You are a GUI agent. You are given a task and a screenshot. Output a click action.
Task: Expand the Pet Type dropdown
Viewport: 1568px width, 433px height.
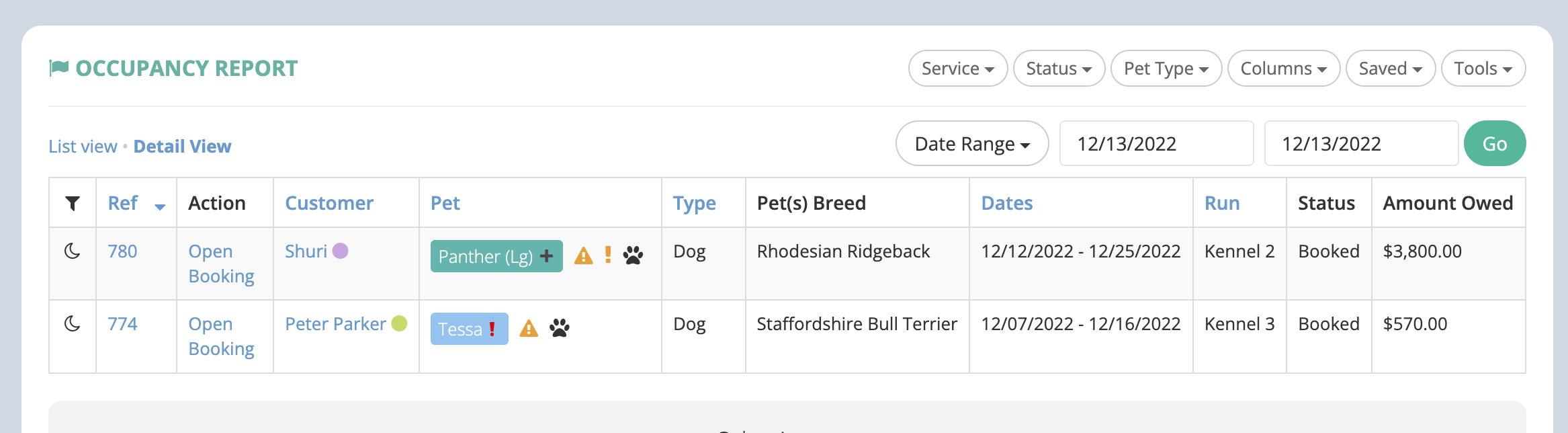pos(1166,69)
